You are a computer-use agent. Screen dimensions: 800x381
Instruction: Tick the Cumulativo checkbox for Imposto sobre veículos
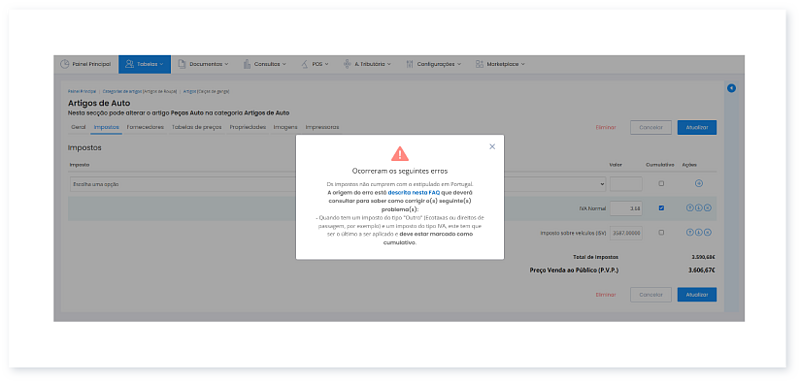coord(661,233)
